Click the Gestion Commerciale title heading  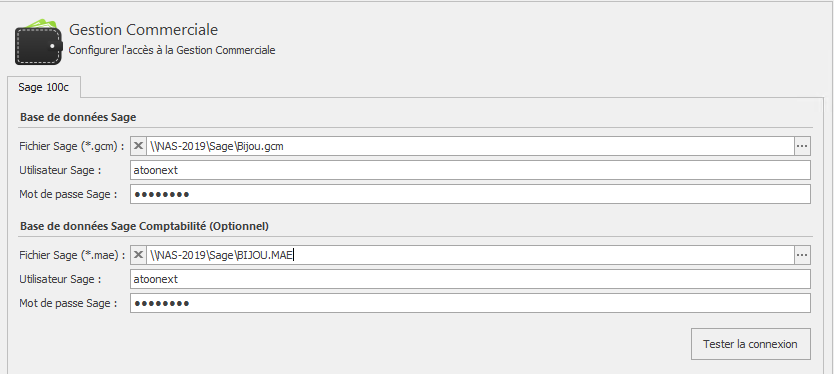[x=144, y=30]
